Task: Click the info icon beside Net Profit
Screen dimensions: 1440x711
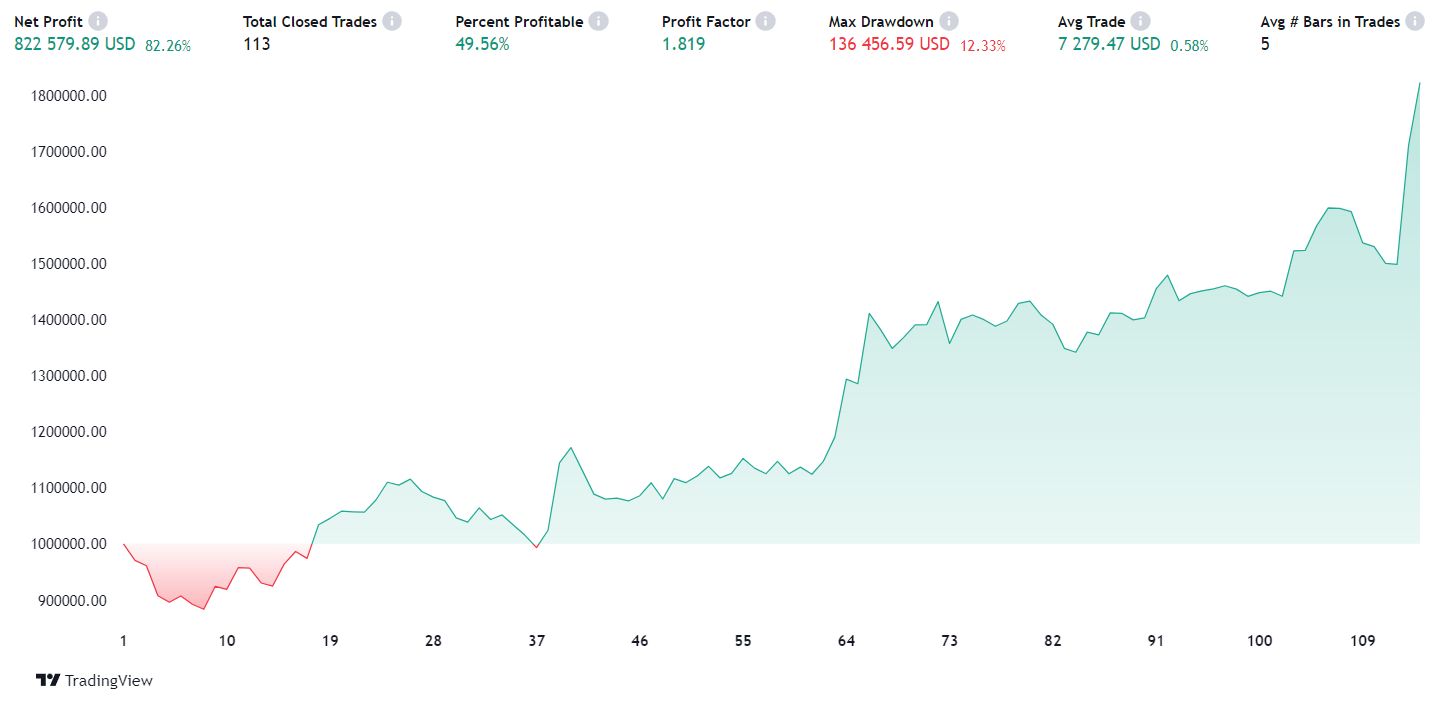Action: point(97,21)
